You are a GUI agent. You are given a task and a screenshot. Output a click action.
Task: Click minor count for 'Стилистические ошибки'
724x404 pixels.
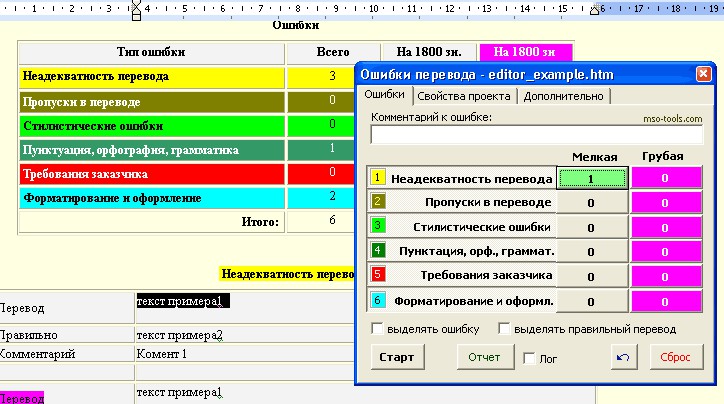(592, 227)
